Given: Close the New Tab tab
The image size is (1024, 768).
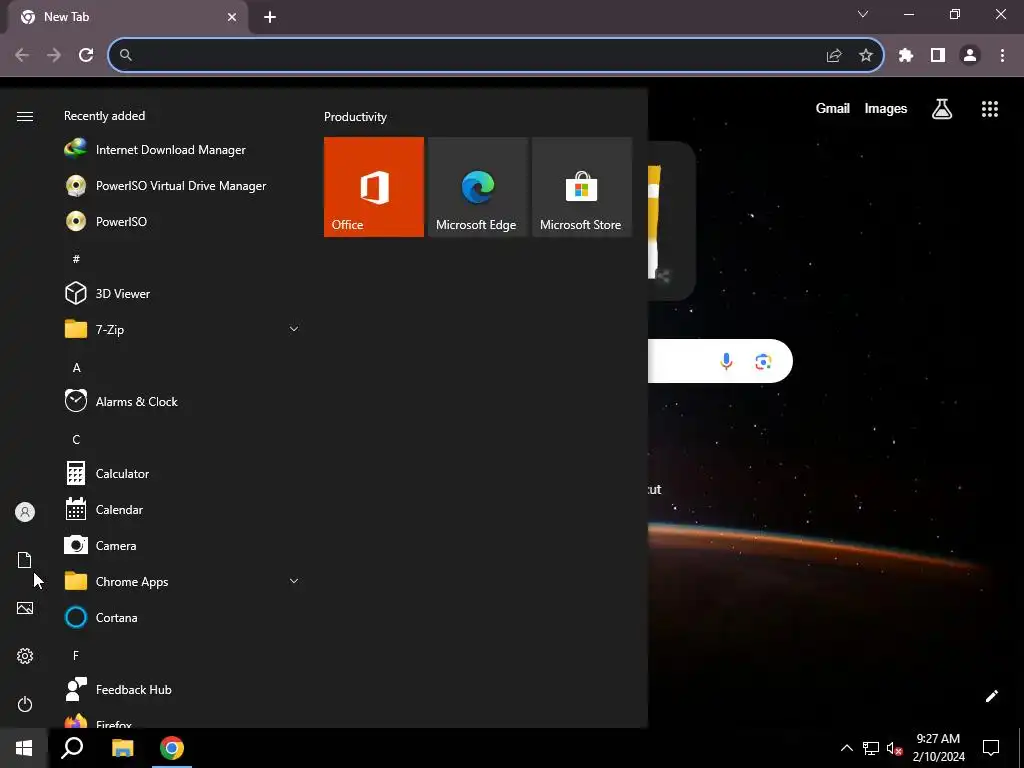Looking at the screenshot, I should click(x=232, y=17).
